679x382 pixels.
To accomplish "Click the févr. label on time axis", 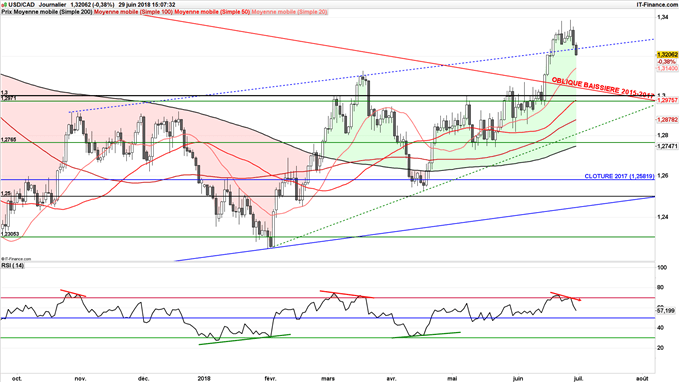I will [270, 378].
